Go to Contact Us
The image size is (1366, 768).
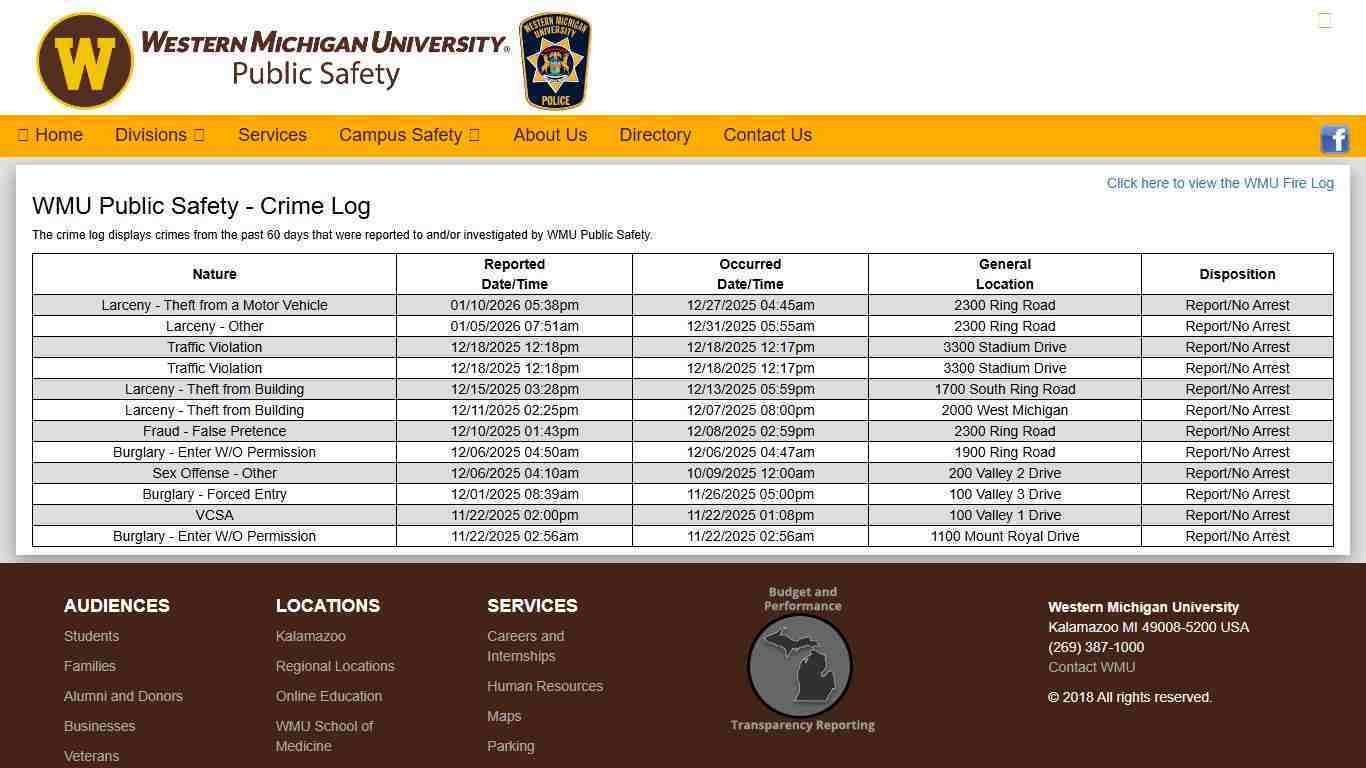pyautogui.click(x=767, y=135)
